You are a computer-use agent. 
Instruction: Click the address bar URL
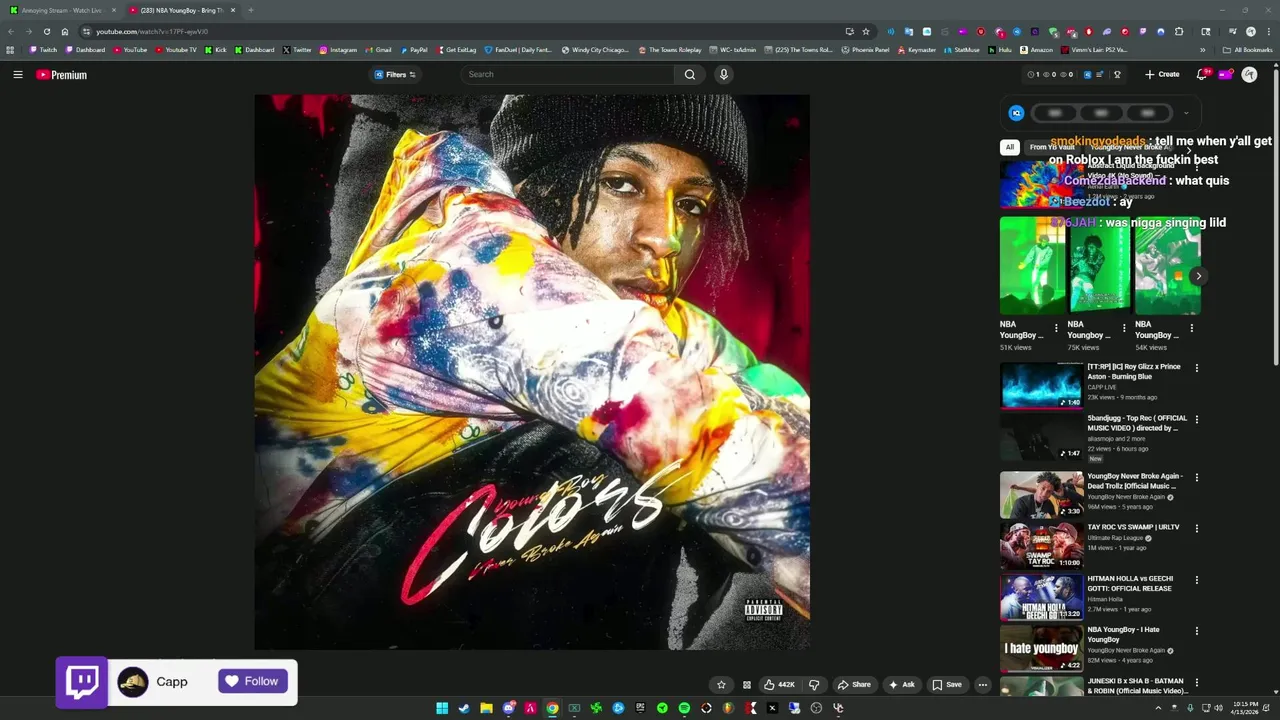pyautogui.click(x=151, y=31)
